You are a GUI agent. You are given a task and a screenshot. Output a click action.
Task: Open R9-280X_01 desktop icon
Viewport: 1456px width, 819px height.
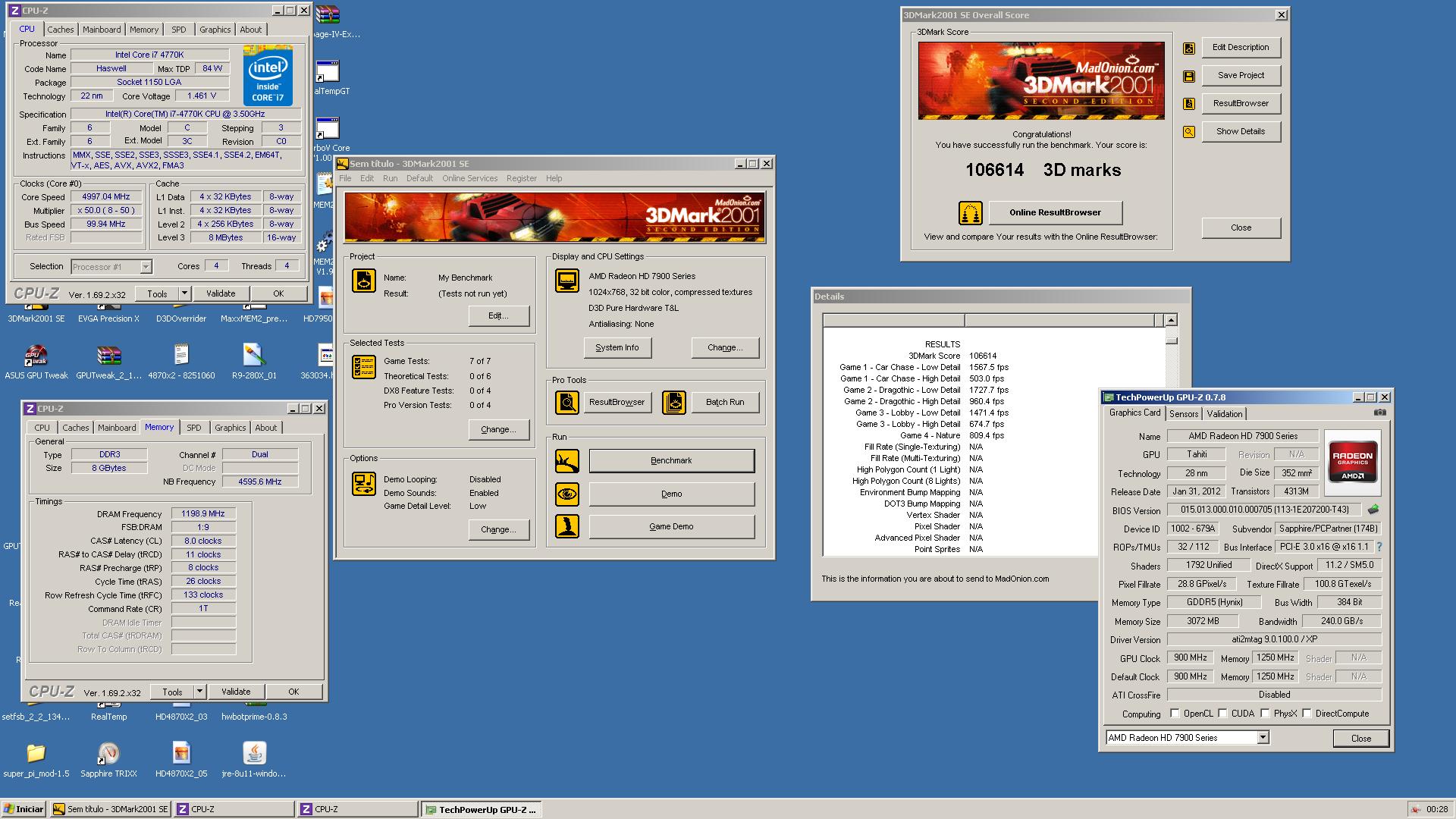[254, 361]
